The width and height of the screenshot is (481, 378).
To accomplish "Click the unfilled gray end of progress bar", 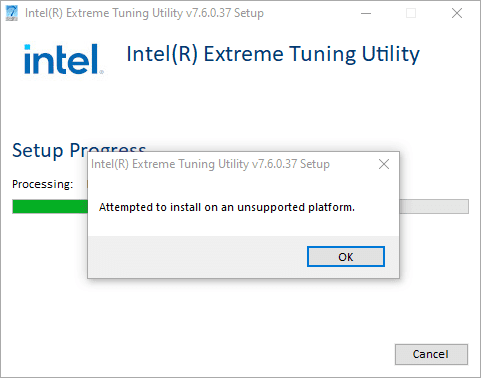I will (x=434, y=207).
